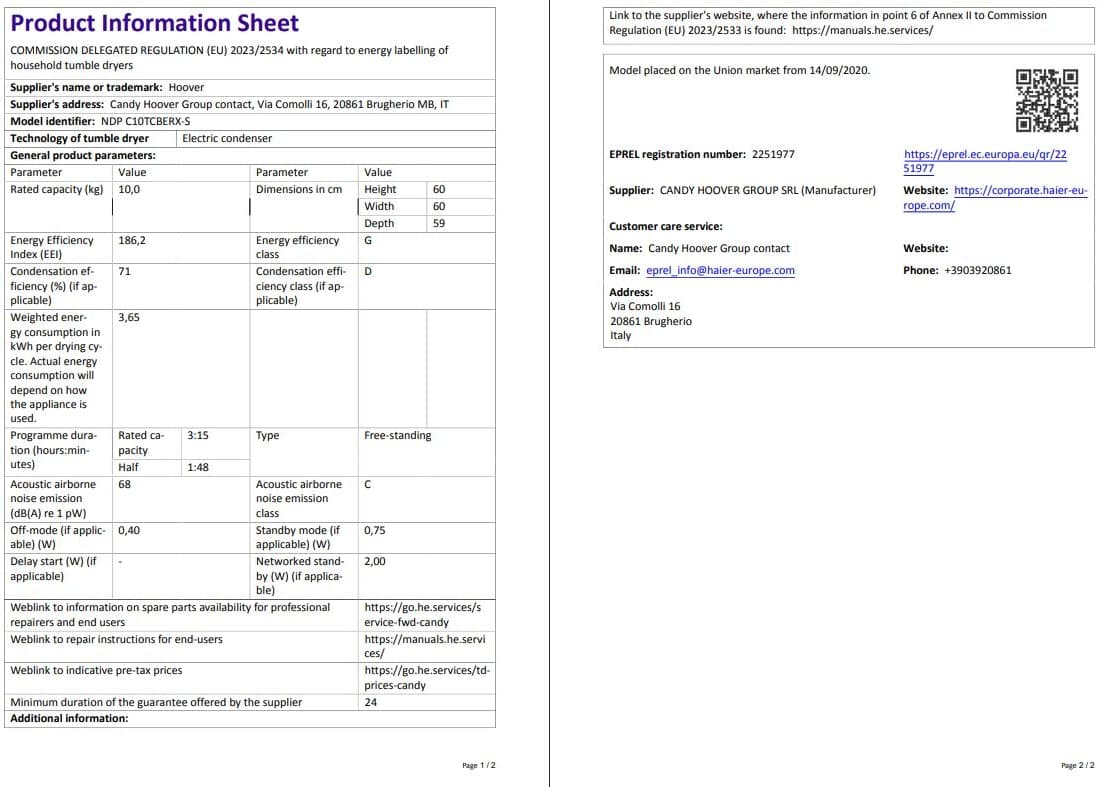Open the eprel.ec.europa.eu QR link
The image size is (1098, 787).
[985, 161]
